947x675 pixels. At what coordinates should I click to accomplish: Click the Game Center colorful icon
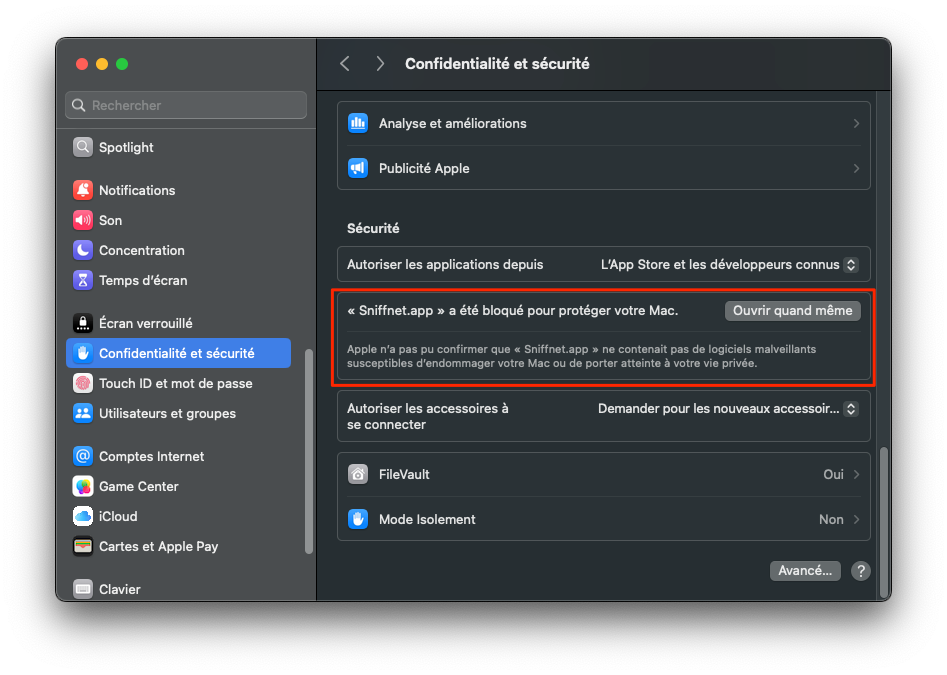click(x=83, y=486)
